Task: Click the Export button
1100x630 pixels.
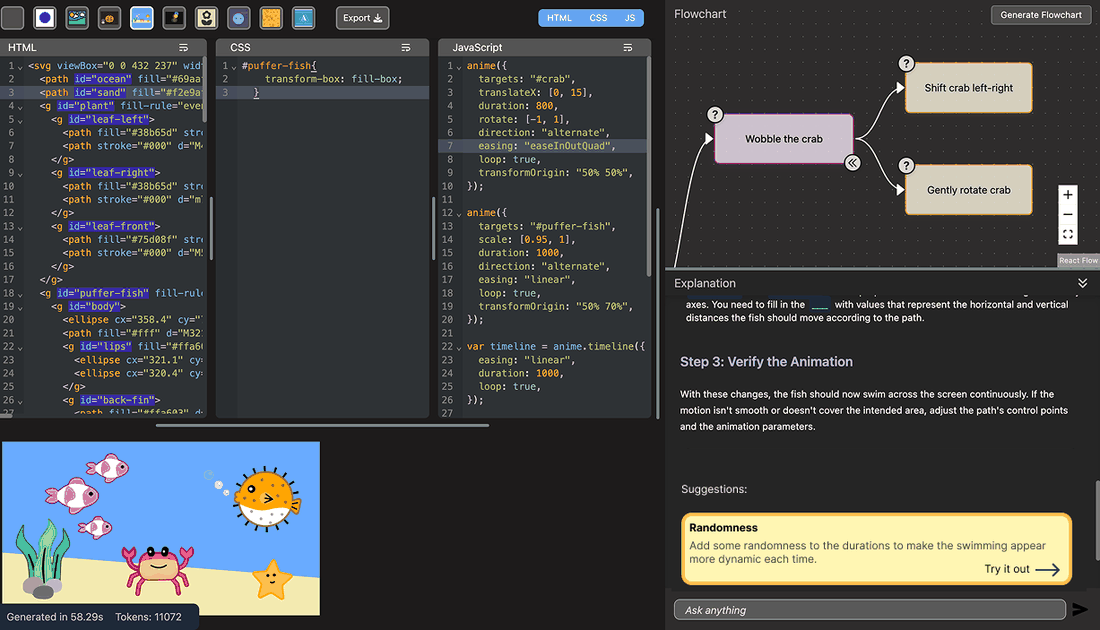Action: [362, 18]
